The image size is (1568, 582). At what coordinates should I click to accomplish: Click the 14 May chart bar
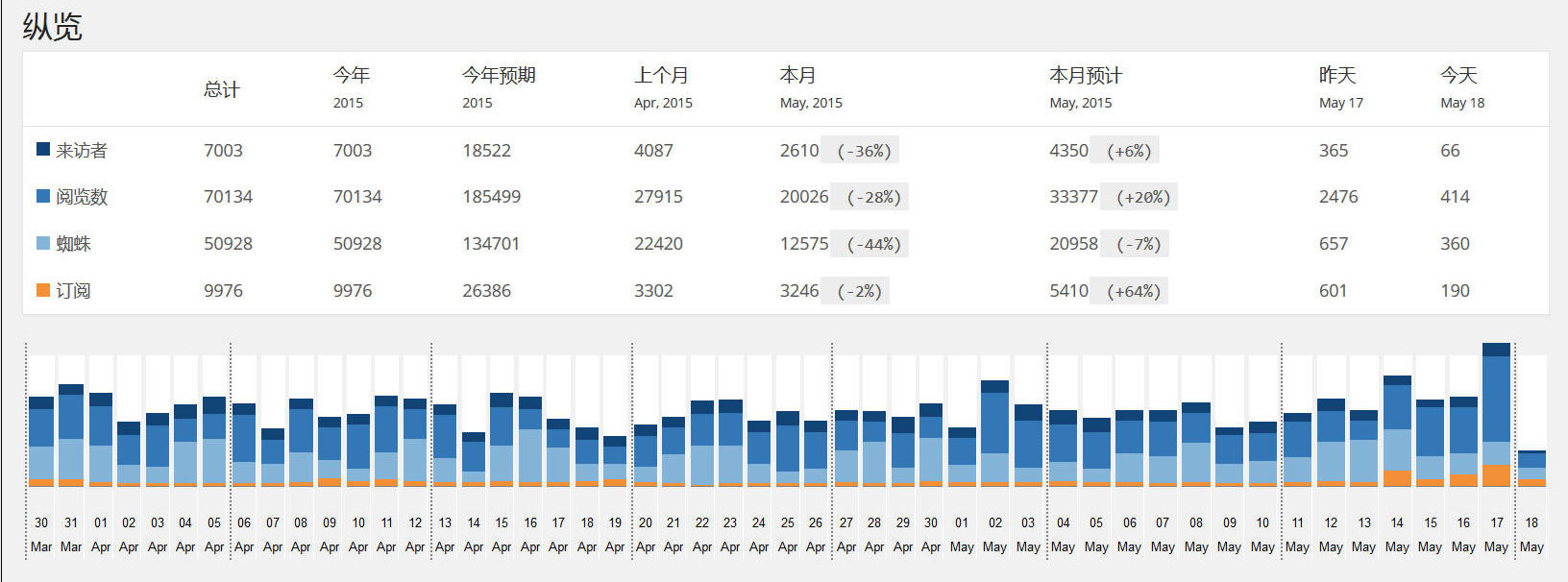(1397, 431)
